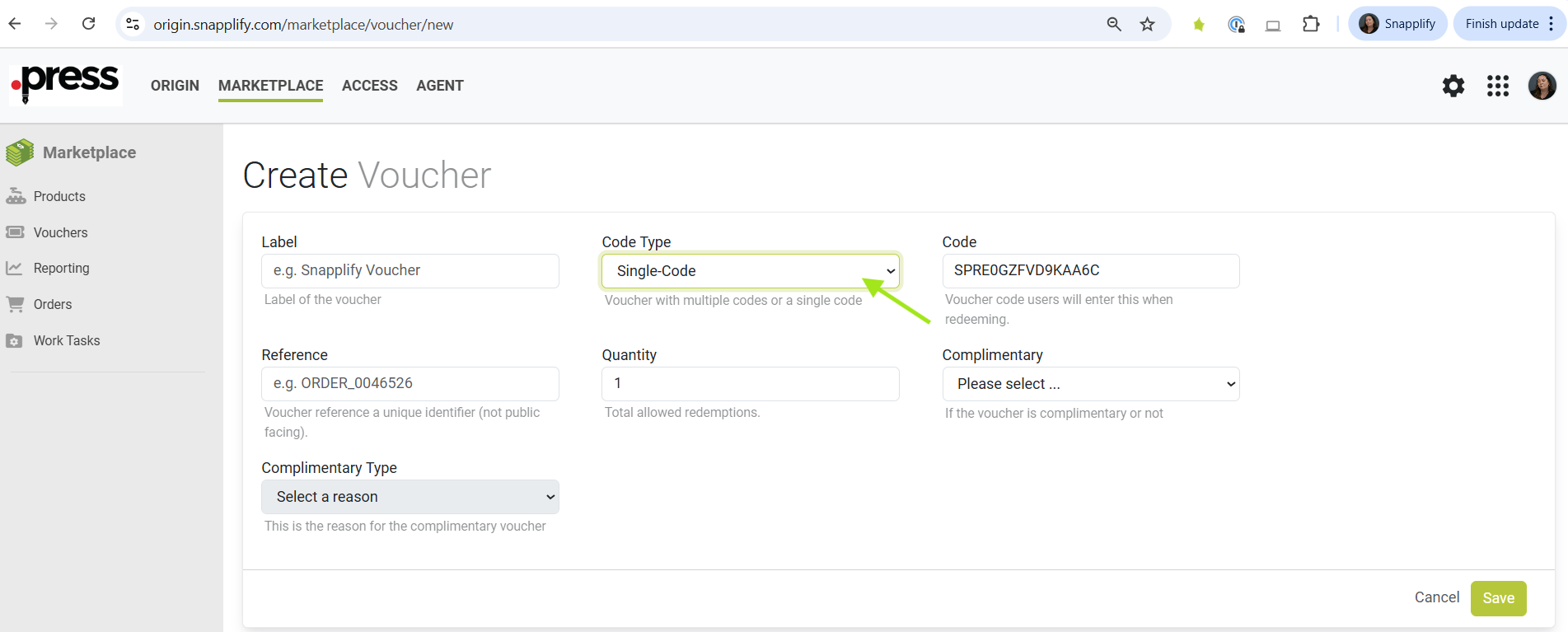Open the Snapplify browser profile chip

[1397, 24]
